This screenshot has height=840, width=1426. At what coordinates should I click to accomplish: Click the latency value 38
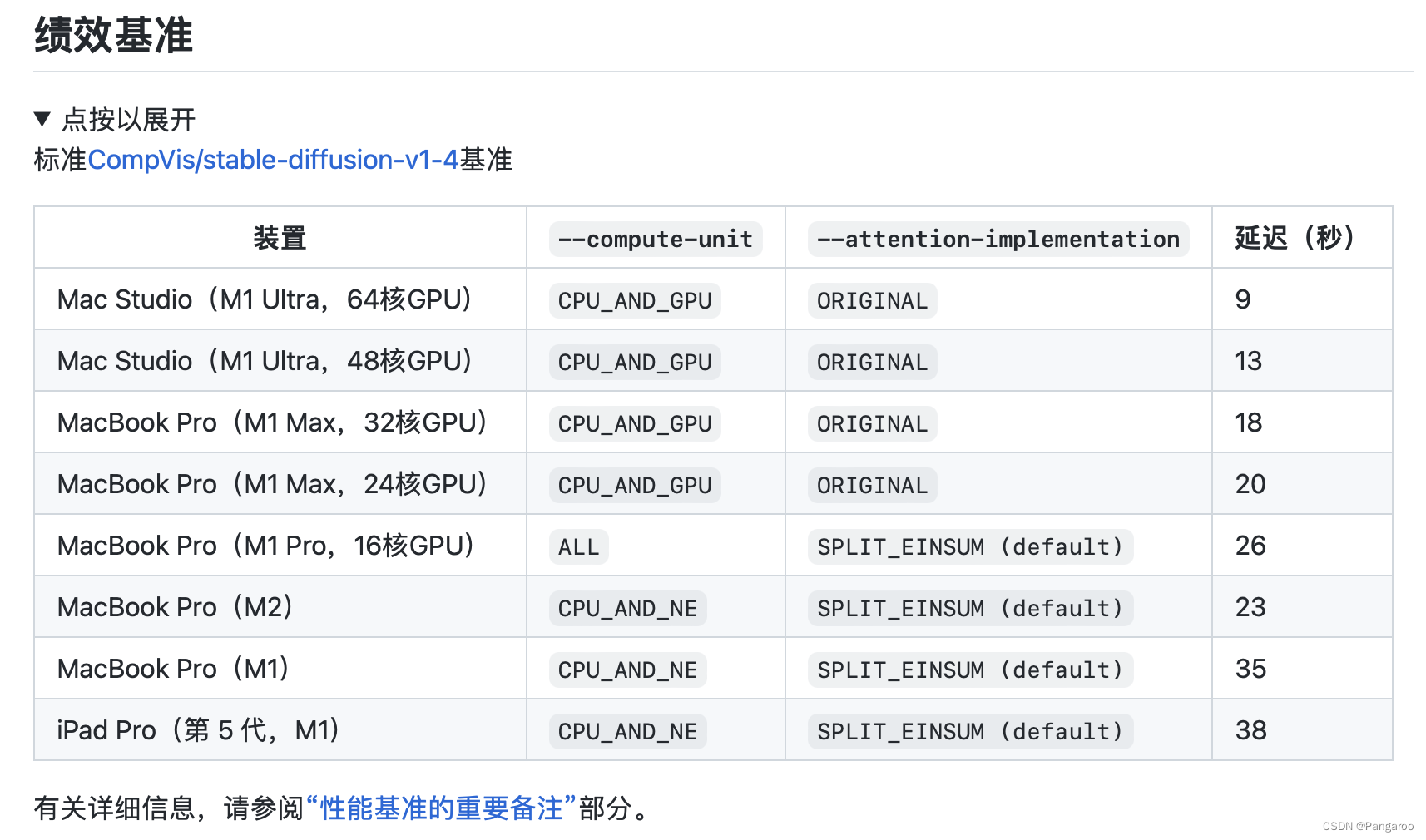click(x=1250, y=730)
